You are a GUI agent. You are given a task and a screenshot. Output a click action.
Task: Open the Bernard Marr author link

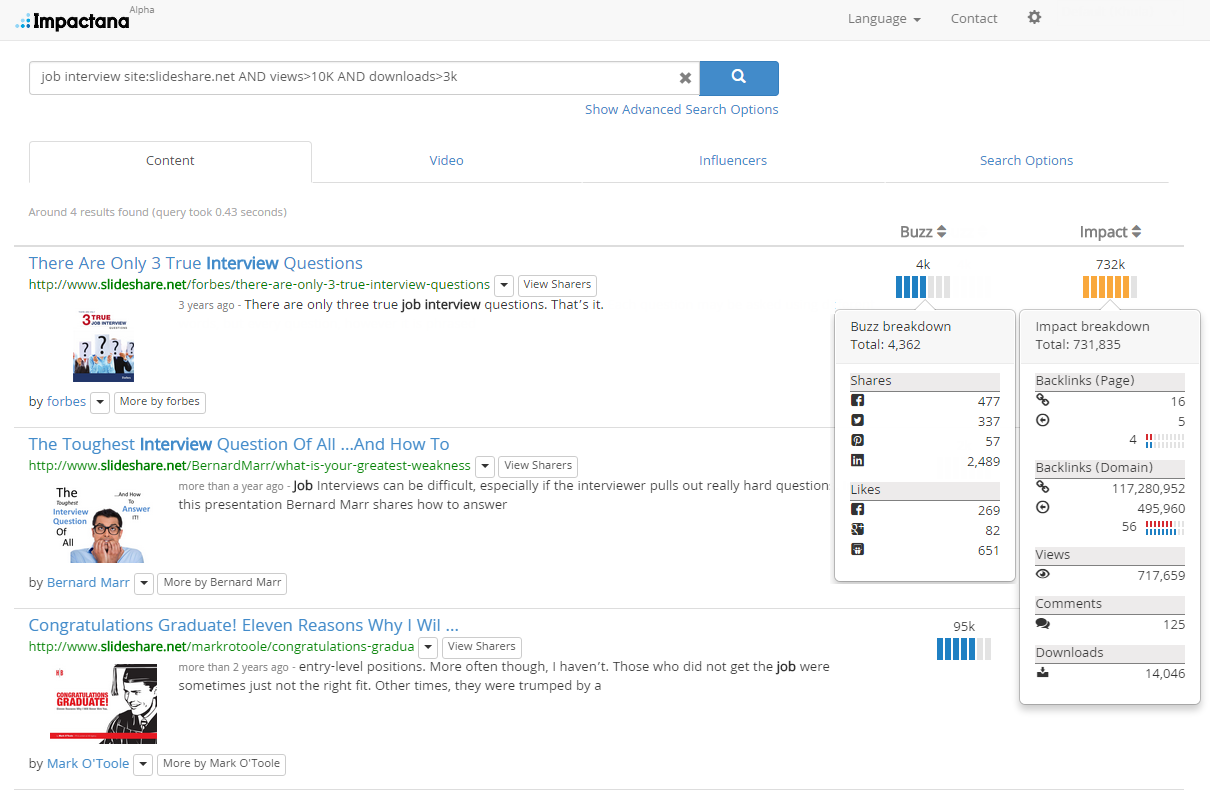(88, 583)
